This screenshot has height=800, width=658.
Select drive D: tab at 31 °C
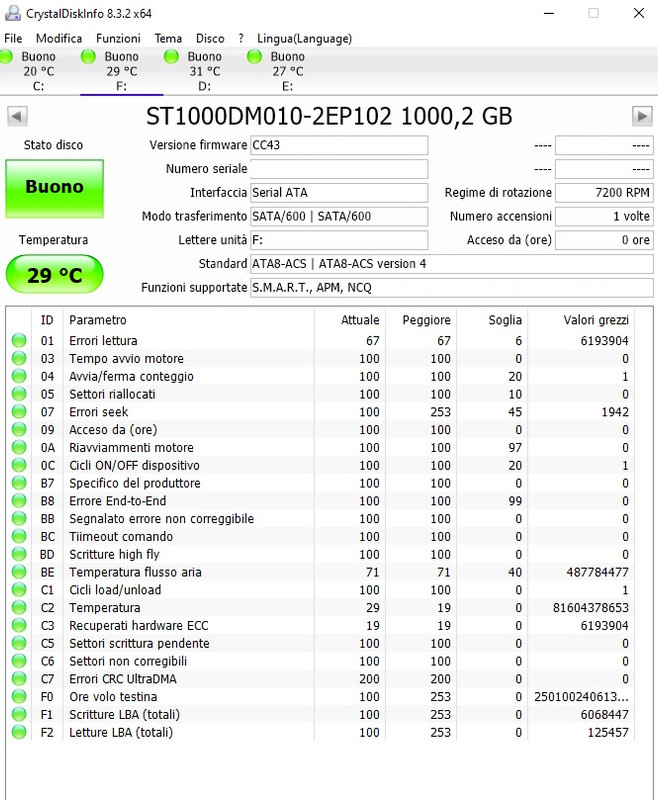click(204, 71)
